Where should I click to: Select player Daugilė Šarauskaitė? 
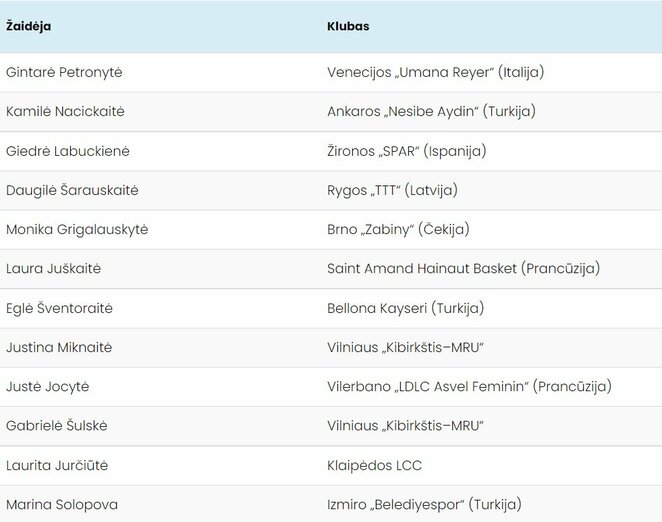[x=72, y=190]
